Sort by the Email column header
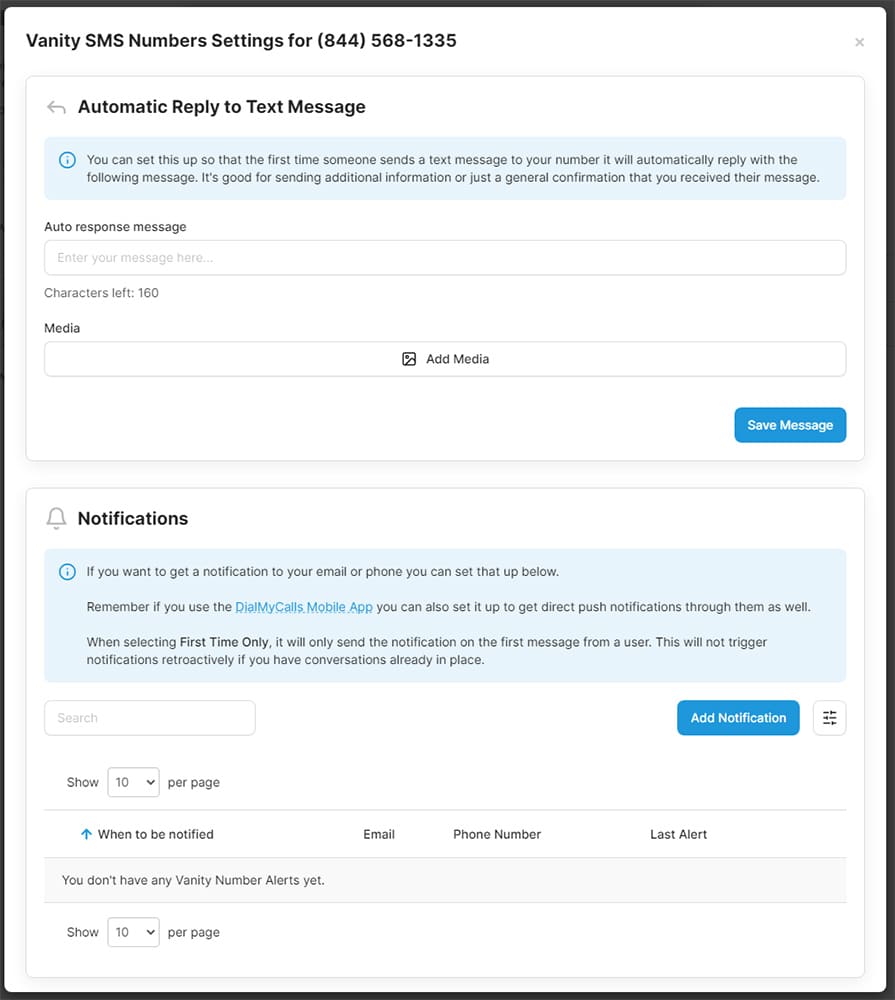 pyautogui.click(x=379, y=834)
